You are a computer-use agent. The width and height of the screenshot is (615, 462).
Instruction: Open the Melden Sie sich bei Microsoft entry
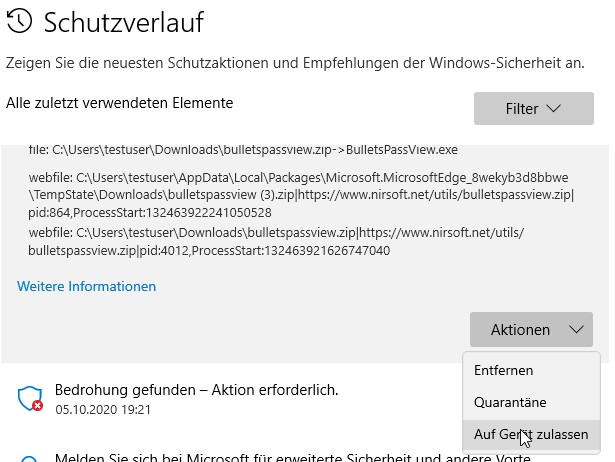click(292, 457)
